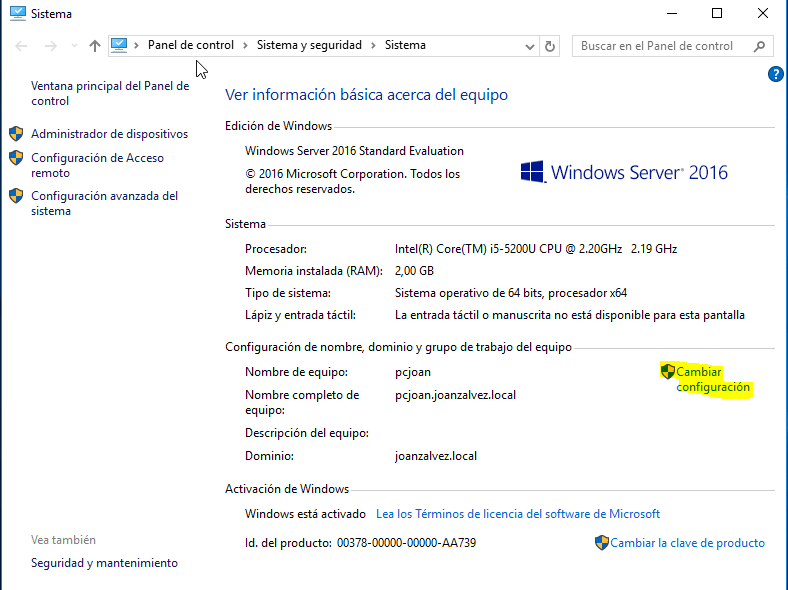
Task: Open Administrador de dispositivos
Action: tap(109, 133)
